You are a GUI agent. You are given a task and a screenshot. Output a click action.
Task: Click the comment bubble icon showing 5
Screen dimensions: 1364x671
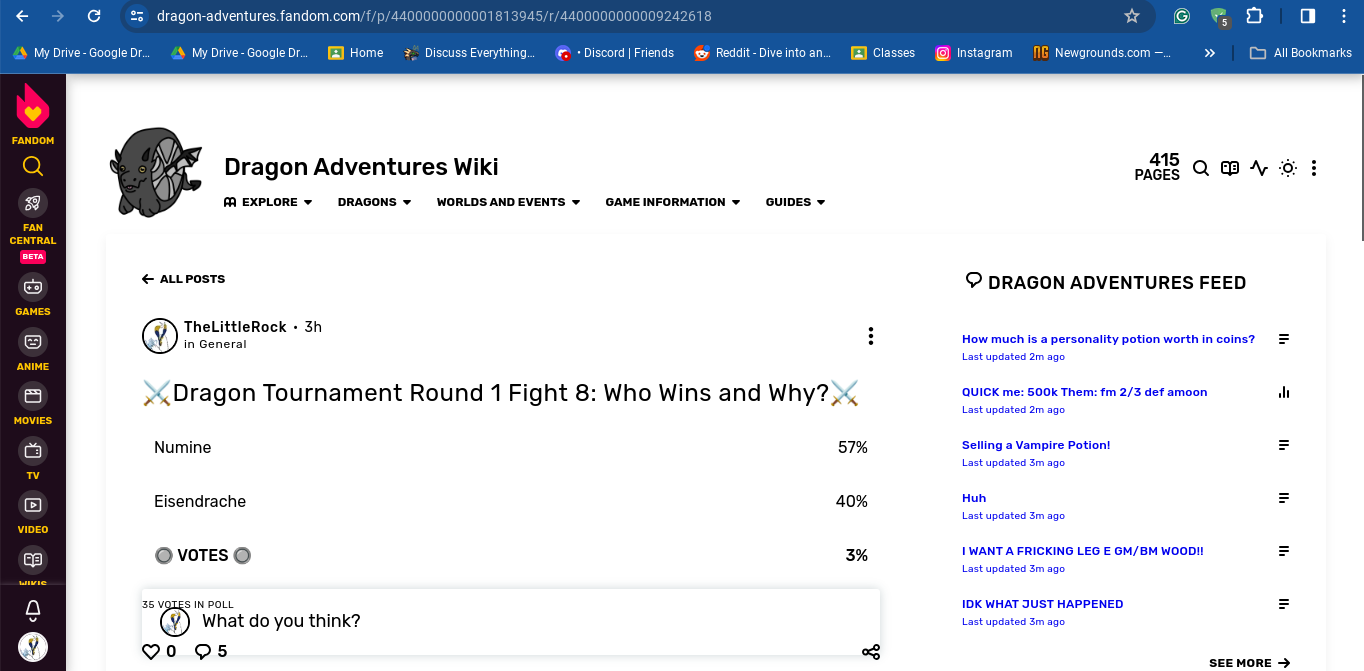point(203,652)
